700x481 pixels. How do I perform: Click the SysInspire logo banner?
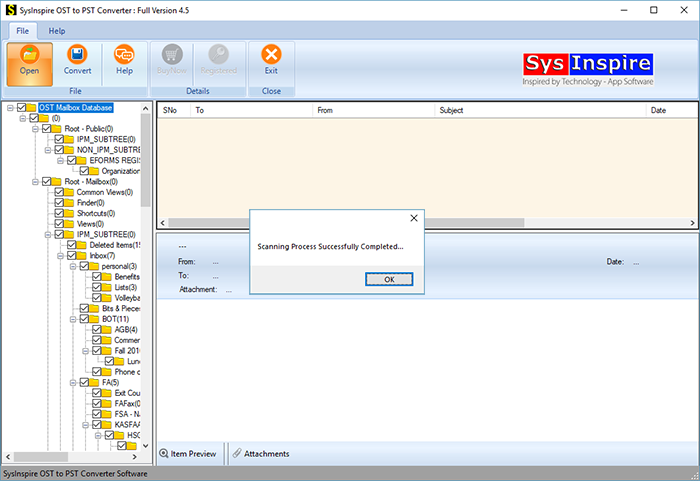[x=588, y=69]
